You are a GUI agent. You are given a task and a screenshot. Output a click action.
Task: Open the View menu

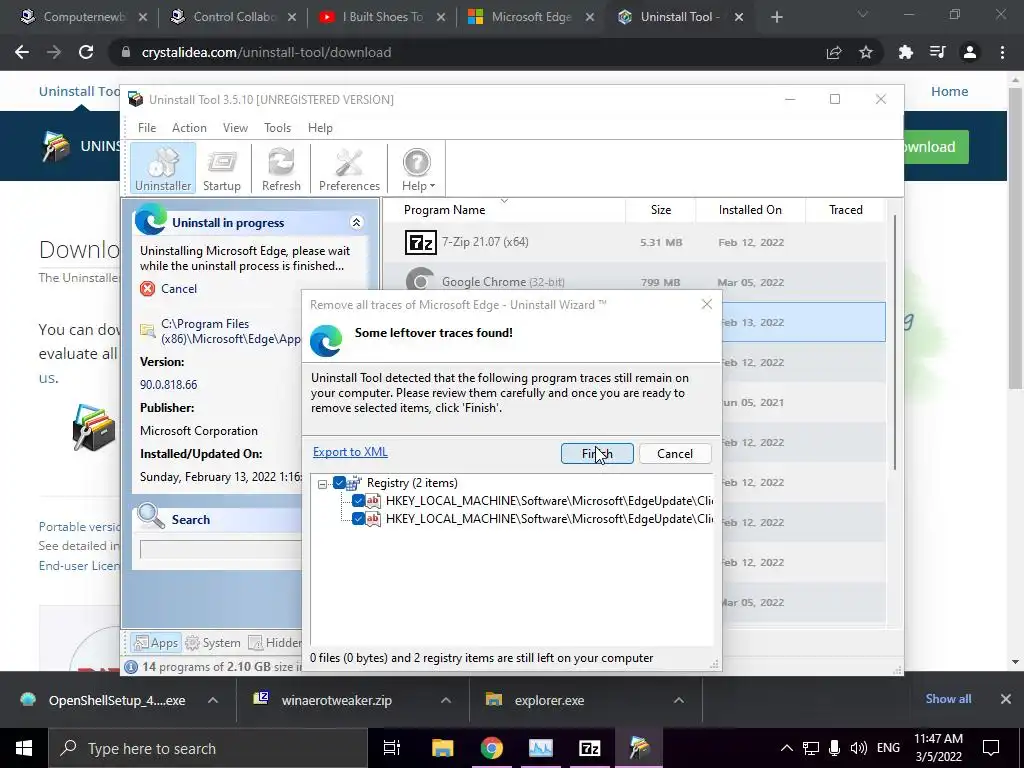[x=235, y=128]
